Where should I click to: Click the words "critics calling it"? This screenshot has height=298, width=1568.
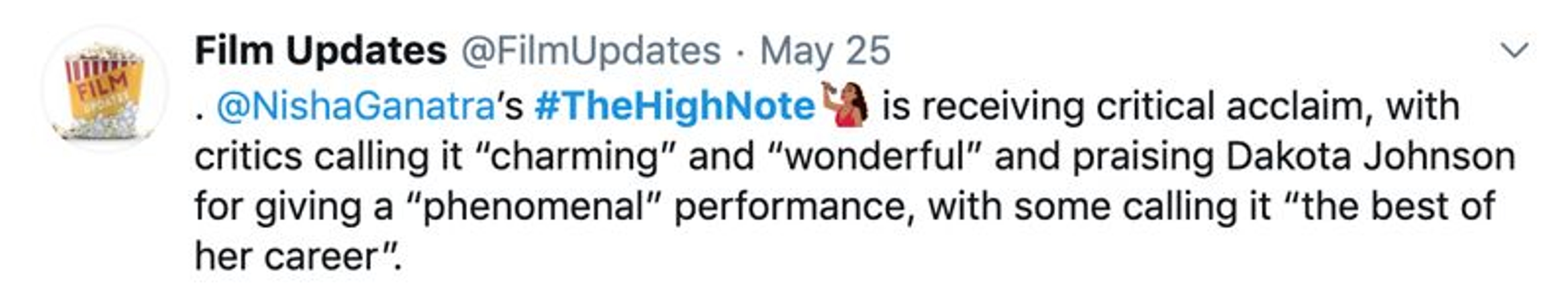(329, 156)
